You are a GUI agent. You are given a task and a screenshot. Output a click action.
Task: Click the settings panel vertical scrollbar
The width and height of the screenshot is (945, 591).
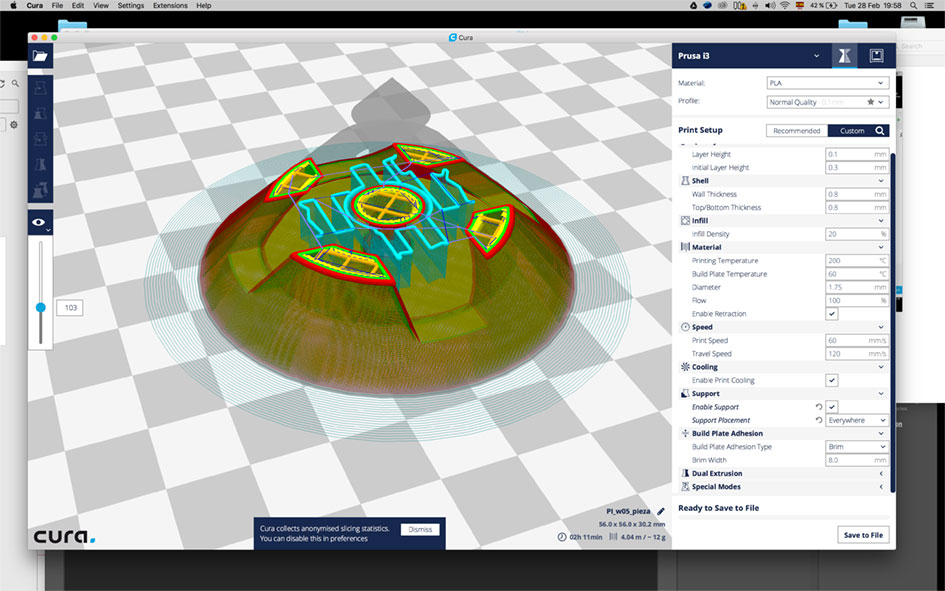point(893,322)
